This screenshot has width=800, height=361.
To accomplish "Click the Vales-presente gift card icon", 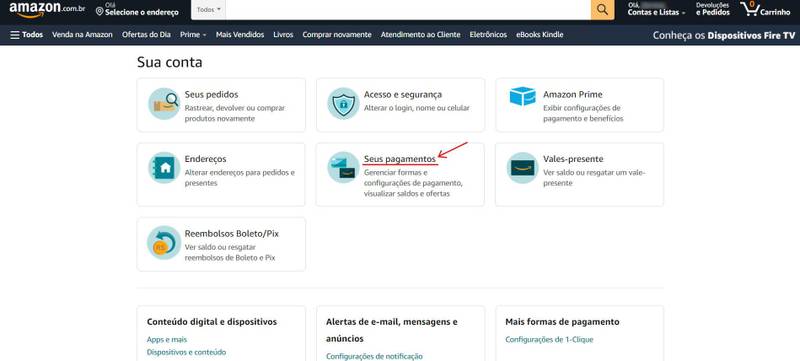I will tap(522, 168).
